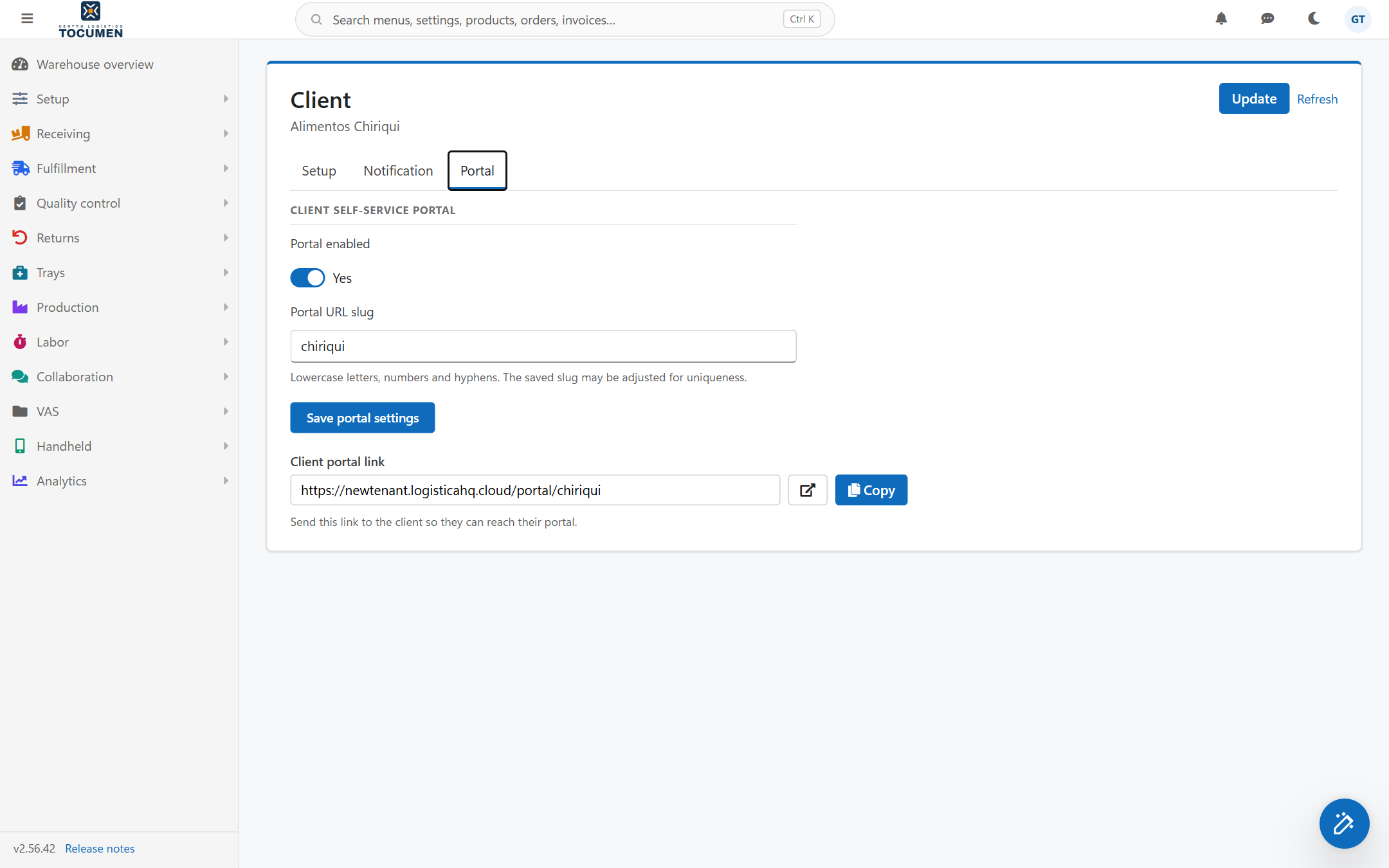
Task: Click the hamburger menu icon
Action: 27,19
